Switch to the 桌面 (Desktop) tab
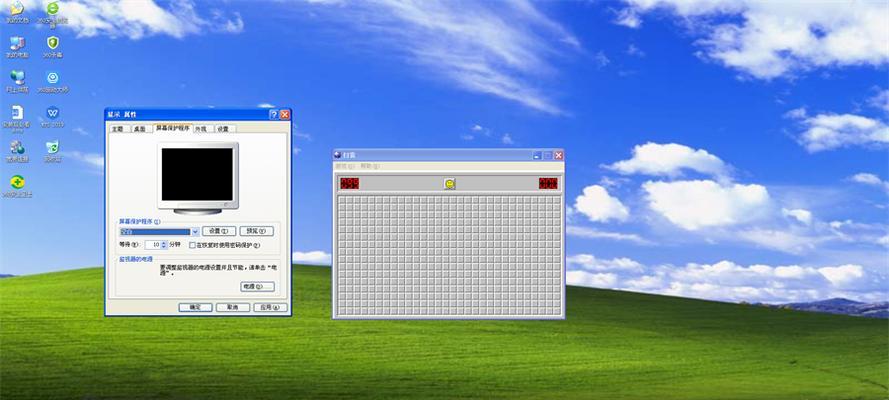 [x=139, y=129]
